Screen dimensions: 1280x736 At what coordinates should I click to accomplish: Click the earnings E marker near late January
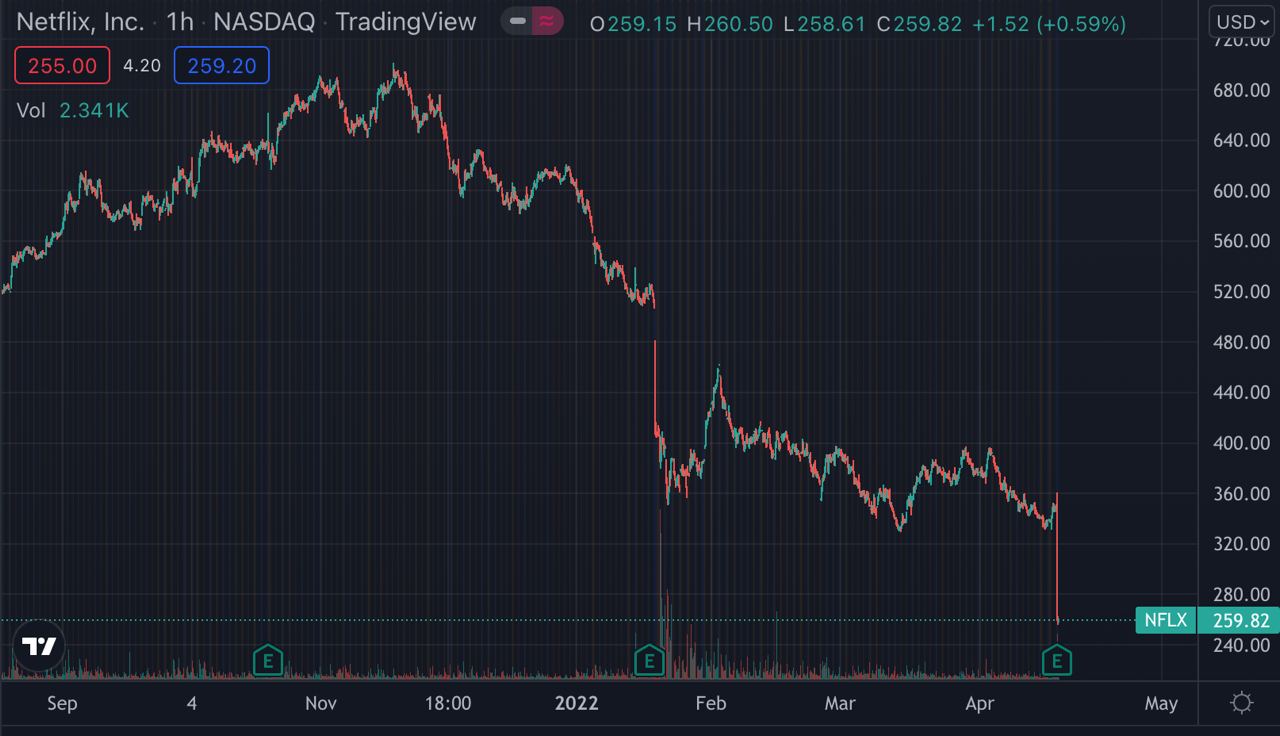pos(649,660)
